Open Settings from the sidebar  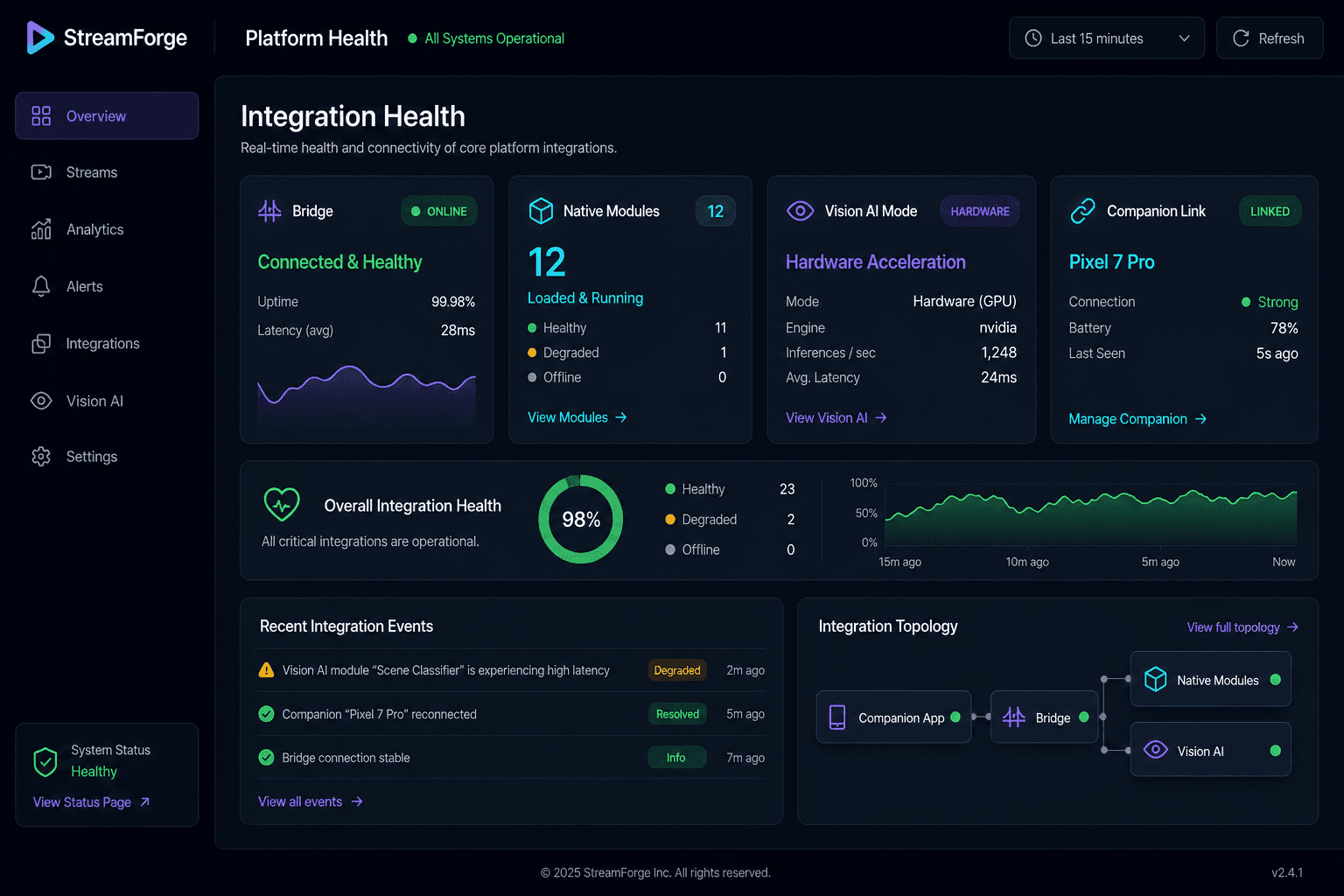107,457
